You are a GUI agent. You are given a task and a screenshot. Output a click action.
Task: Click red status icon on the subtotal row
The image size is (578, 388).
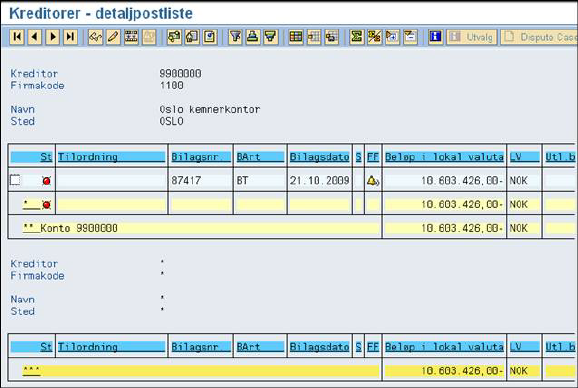pyautogui.click(x=46, y=205)
